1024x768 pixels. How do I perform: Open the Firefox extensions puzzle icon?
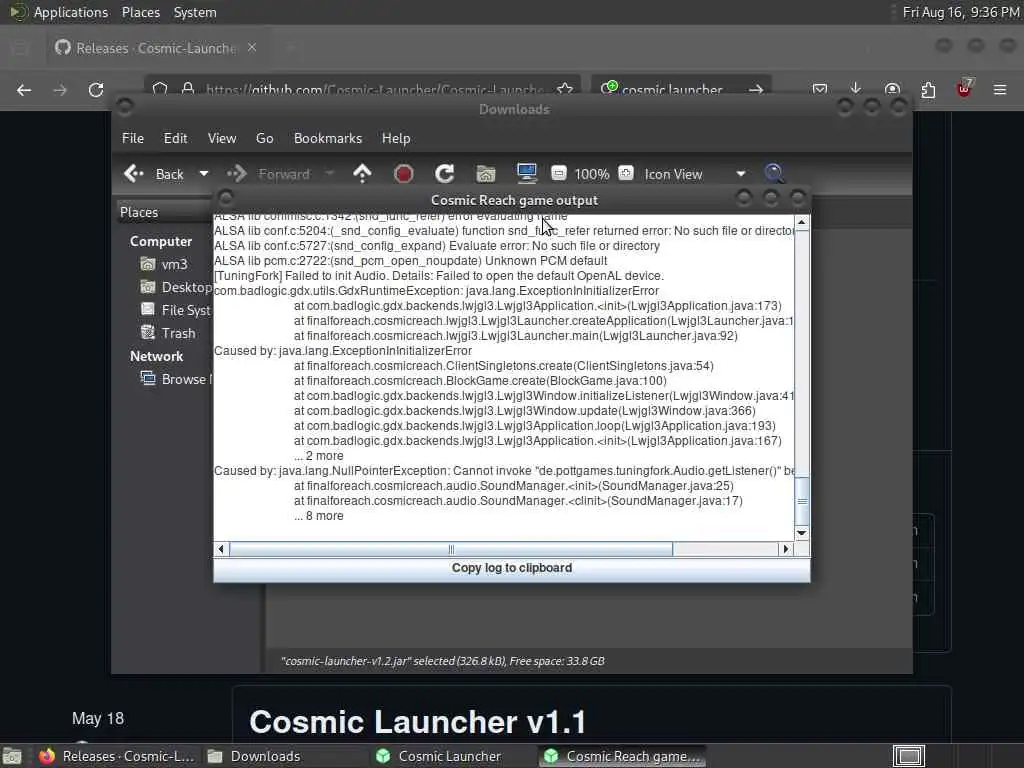928,89
